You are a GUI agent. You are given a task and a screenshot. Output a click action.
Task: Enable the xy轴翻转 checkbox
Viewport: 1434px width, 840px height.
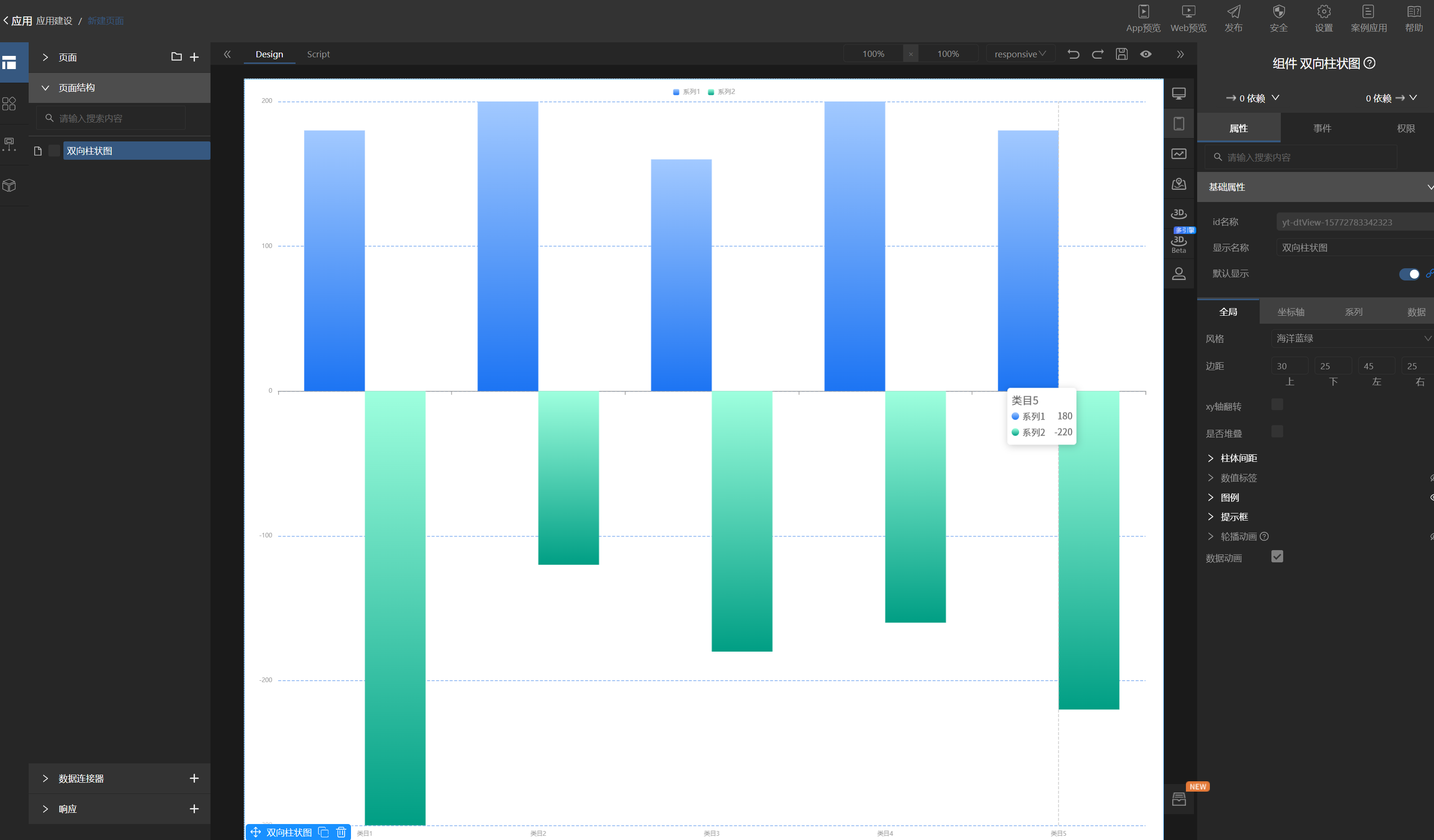[1277, 404]
